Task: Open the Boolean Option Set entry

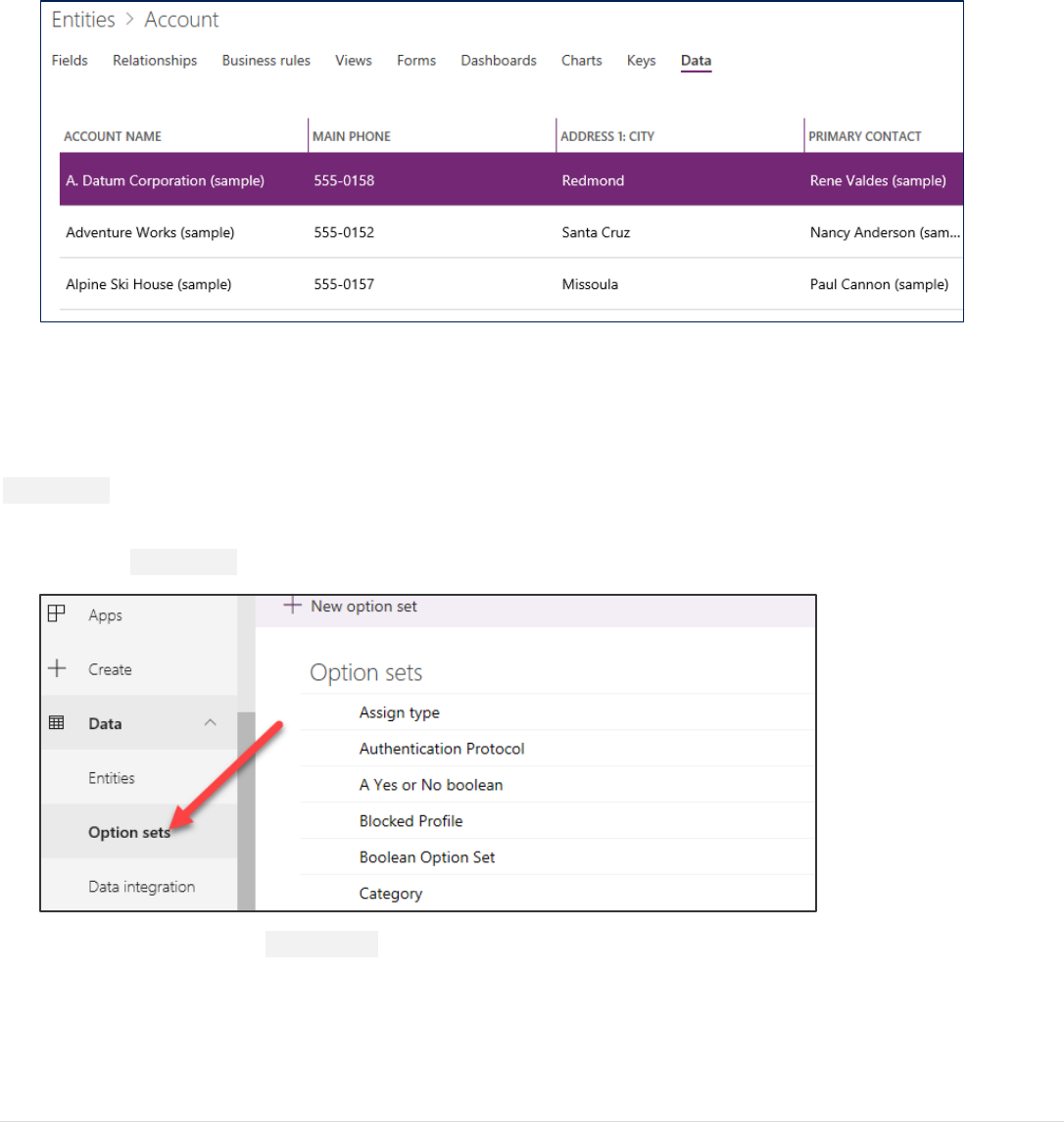Action: click(x=427, y=857)
